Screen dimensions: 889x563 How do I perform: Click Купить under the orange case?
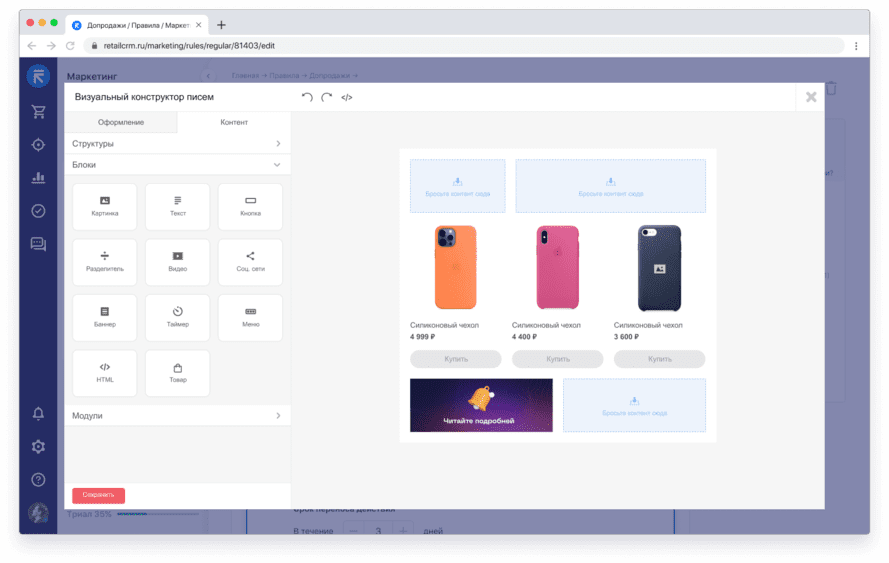[x=456, y=359]
